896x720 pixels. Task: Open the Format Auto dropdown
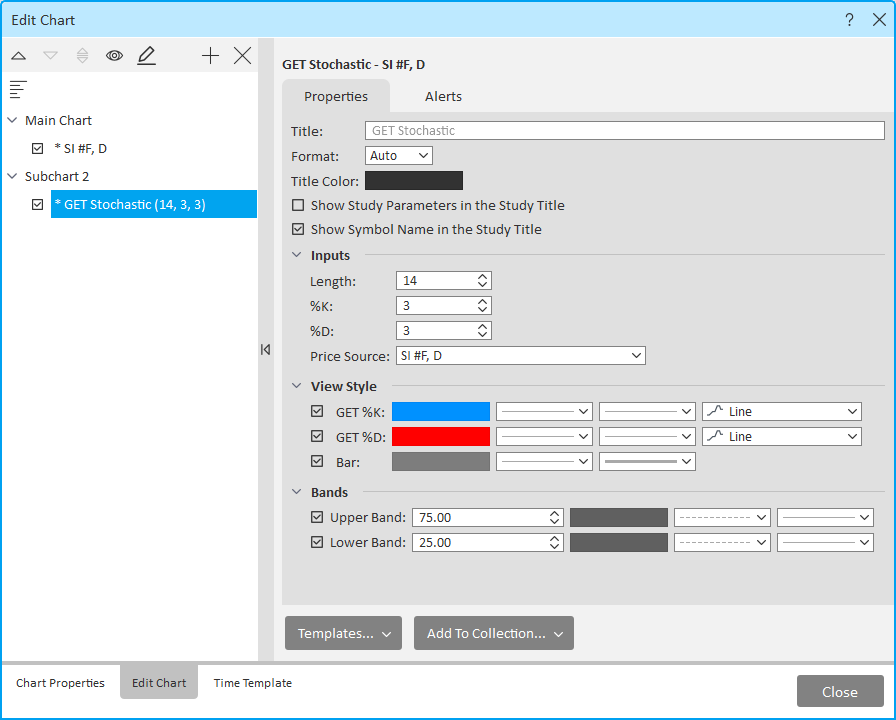399,155
